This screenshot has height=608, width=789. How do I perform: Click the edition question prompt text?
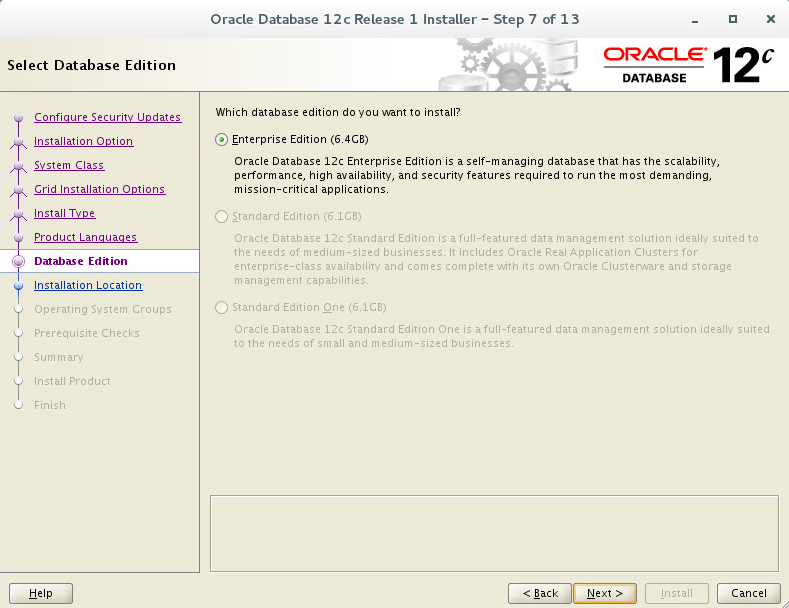point(338,112)
